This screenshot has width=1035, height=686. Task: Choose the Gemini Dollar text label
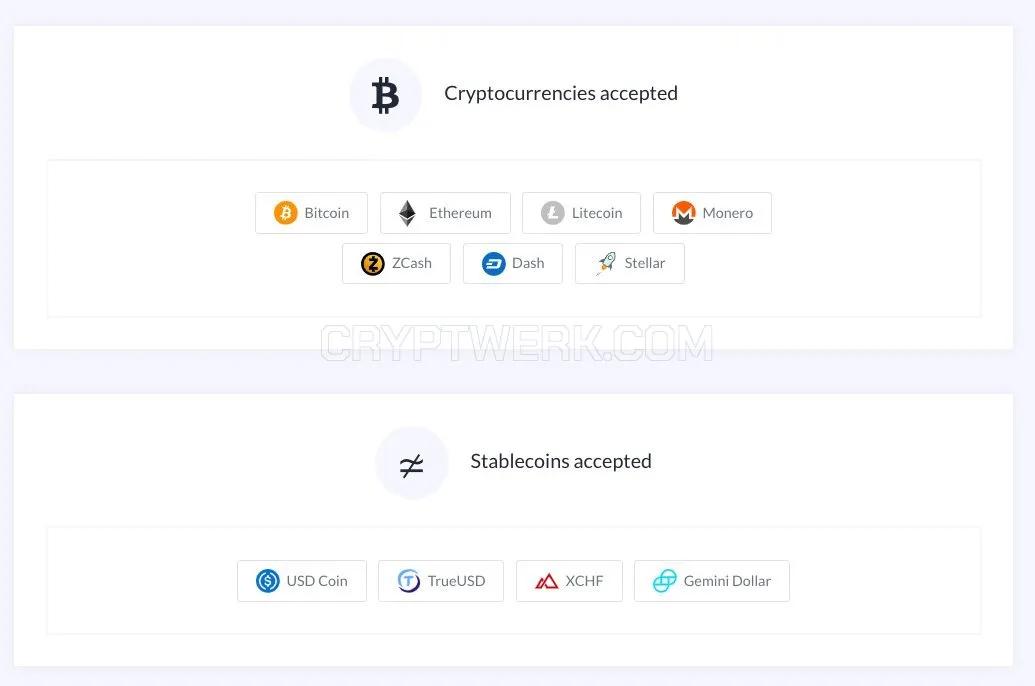point(727,581)
